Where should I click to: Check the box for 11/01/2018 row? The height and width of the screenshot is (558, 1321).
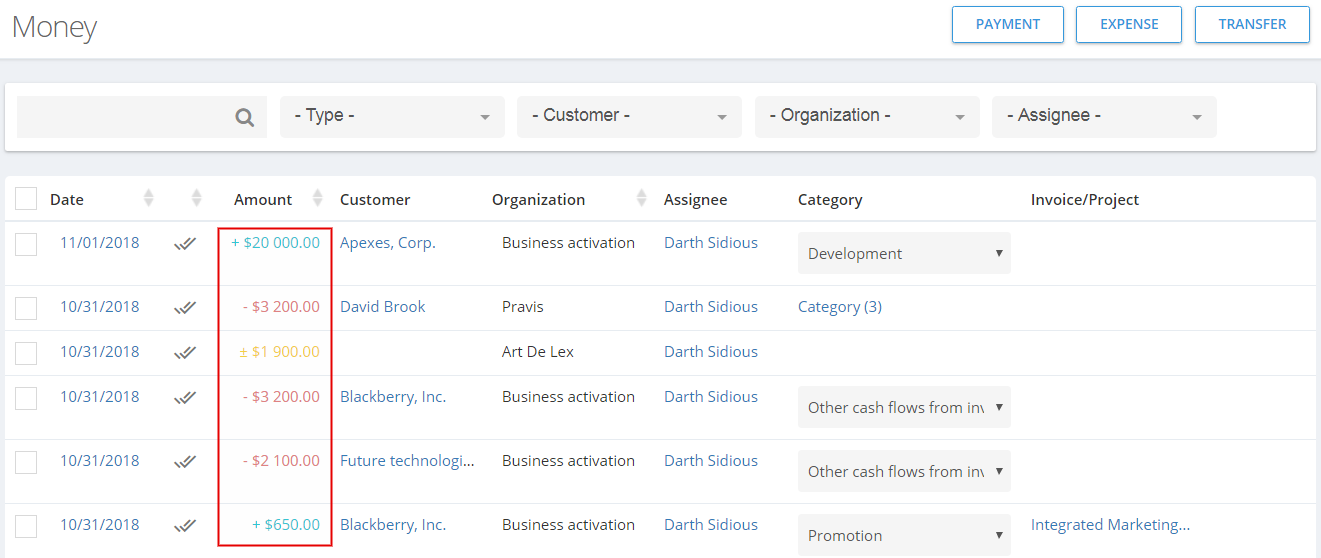(x=26, y=244)
